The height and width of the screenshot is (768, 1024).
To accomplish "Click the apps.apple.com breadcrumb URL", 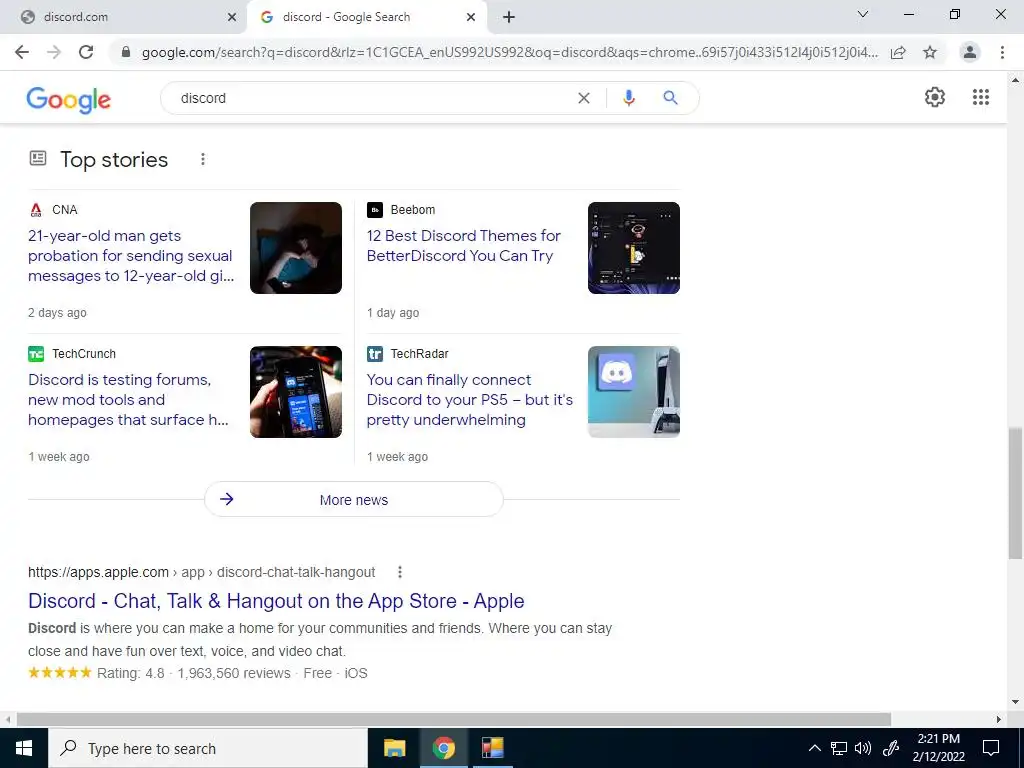I will (x=202, y=573).
